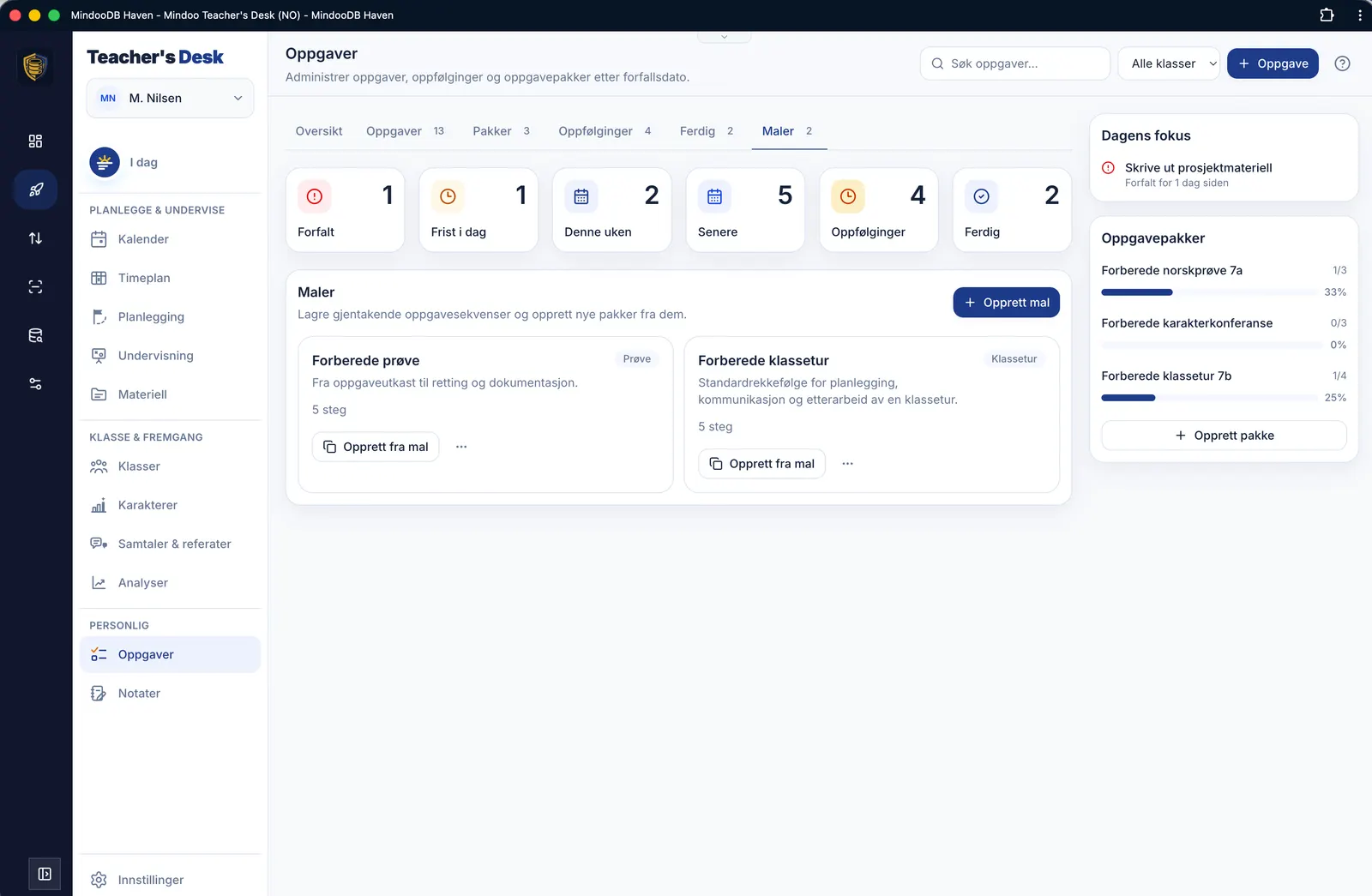Open the database search icon in left rail
This screenshot has height=896, width=1372.
(x=35, y=335)
